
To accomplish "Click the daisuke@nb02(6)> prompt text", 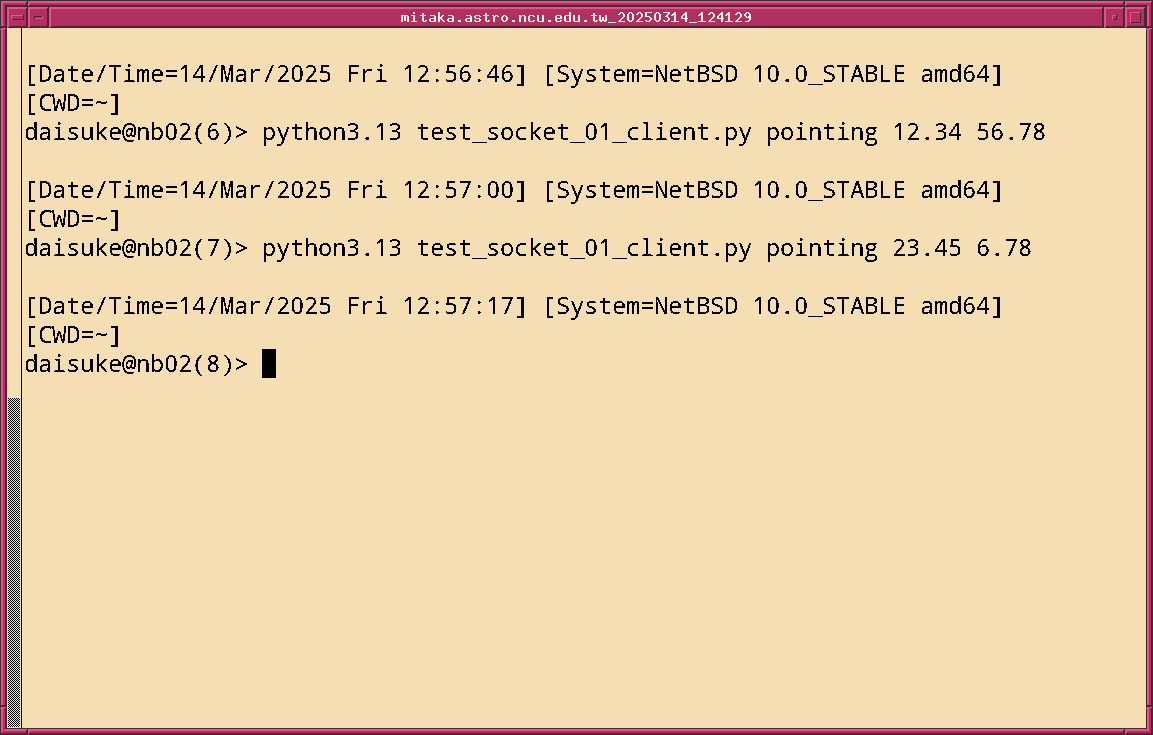I will click(x=137, y=132).
